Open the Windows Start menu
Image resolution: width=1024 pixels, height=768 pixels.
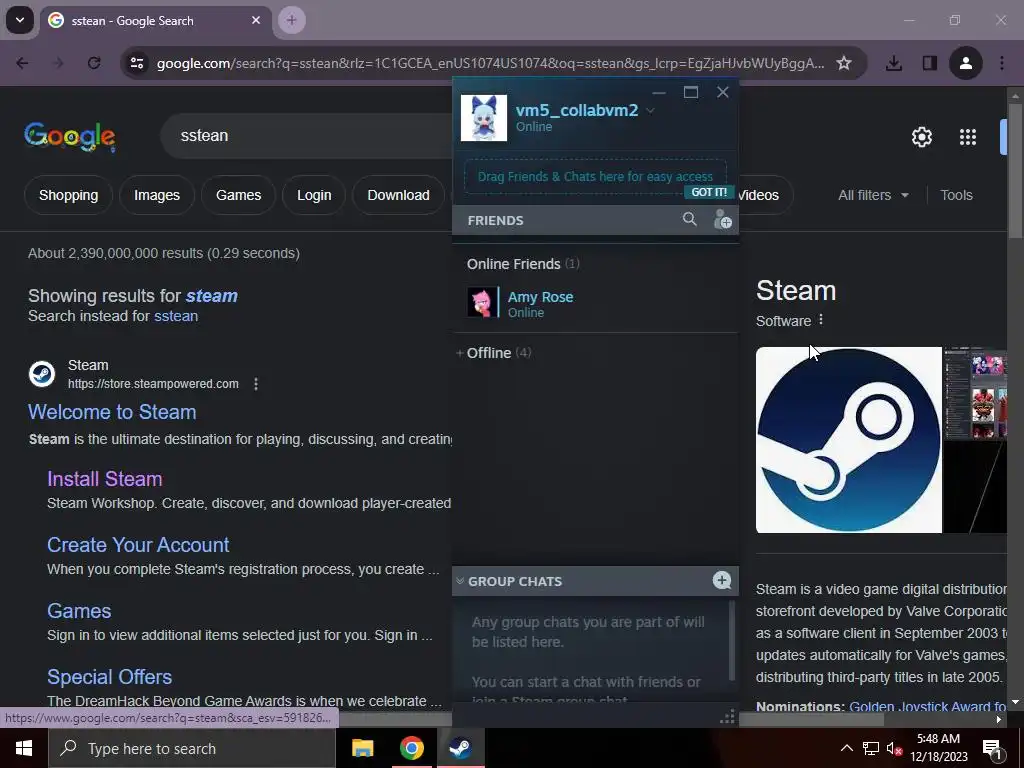click(24, 748)
